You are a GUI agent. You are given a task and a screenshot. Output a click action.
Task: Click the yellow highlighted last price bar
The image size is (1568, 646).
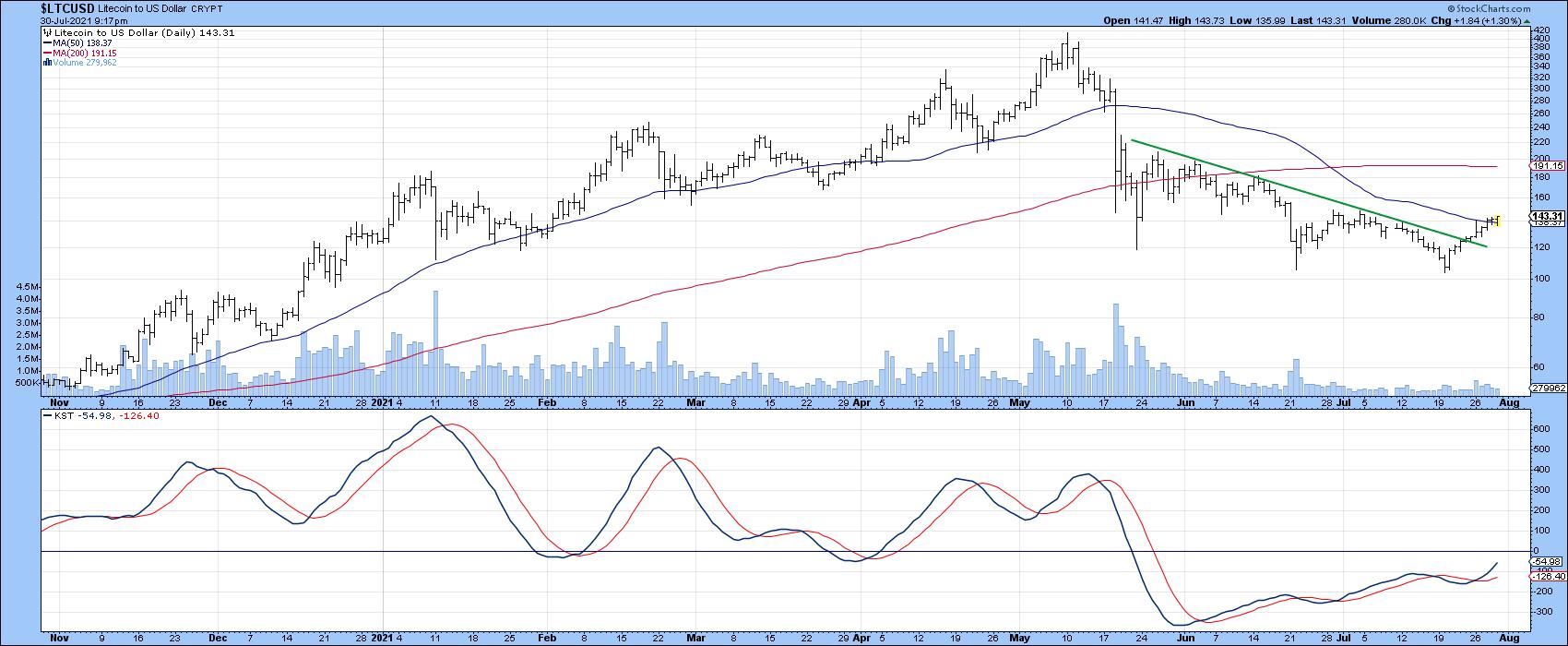click(1496, 220)
